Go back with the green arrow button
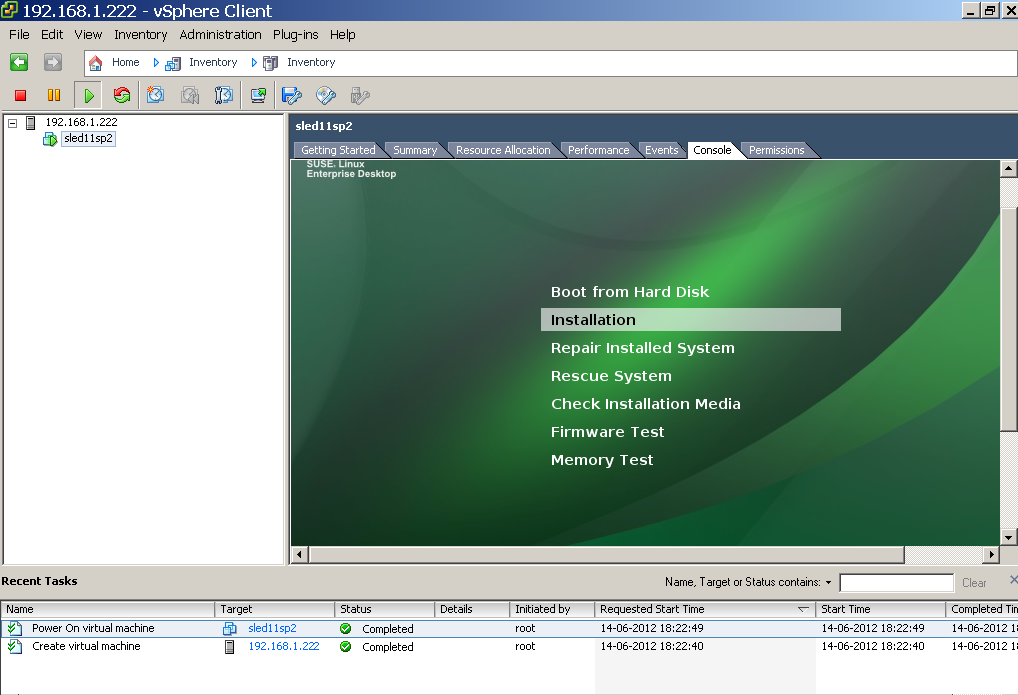The width and height of the screenshot is (1018, 695). pos(19,62)
